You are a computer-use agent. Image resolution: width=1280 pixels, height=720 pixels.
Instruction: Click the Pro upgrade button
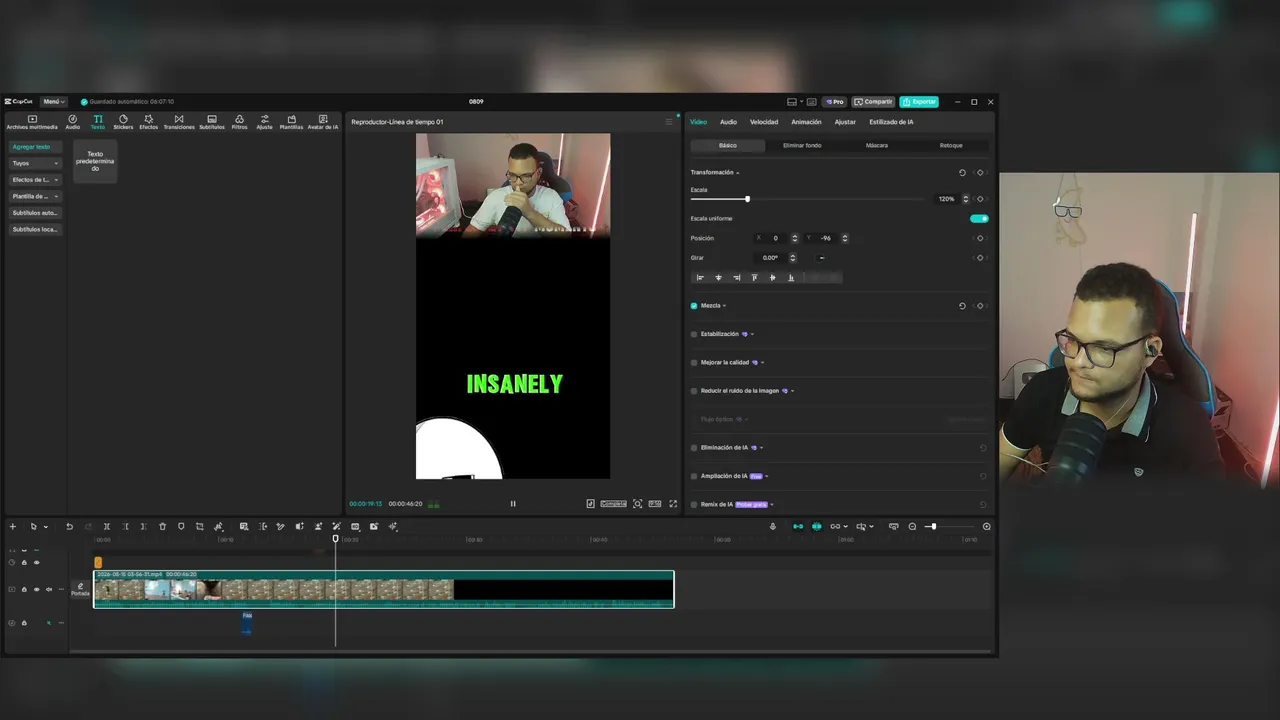(834, 102)
